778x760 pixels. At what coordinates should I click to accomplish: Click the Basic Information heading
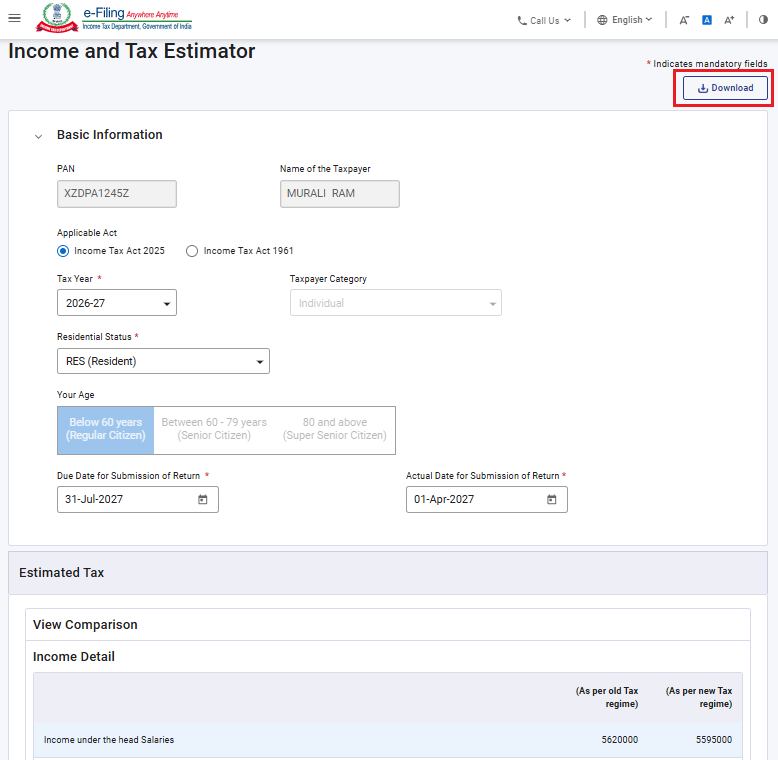[110, 135]
